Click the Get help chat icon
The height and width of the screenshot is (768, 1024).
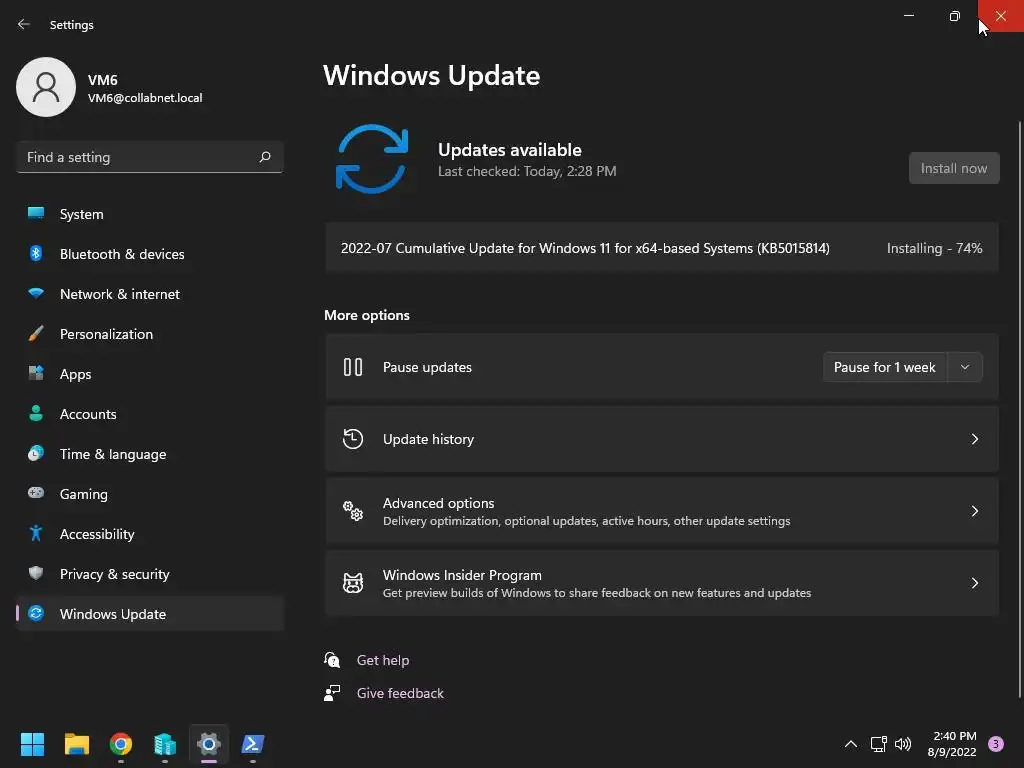pyautogui.click(x=332, y=660)
